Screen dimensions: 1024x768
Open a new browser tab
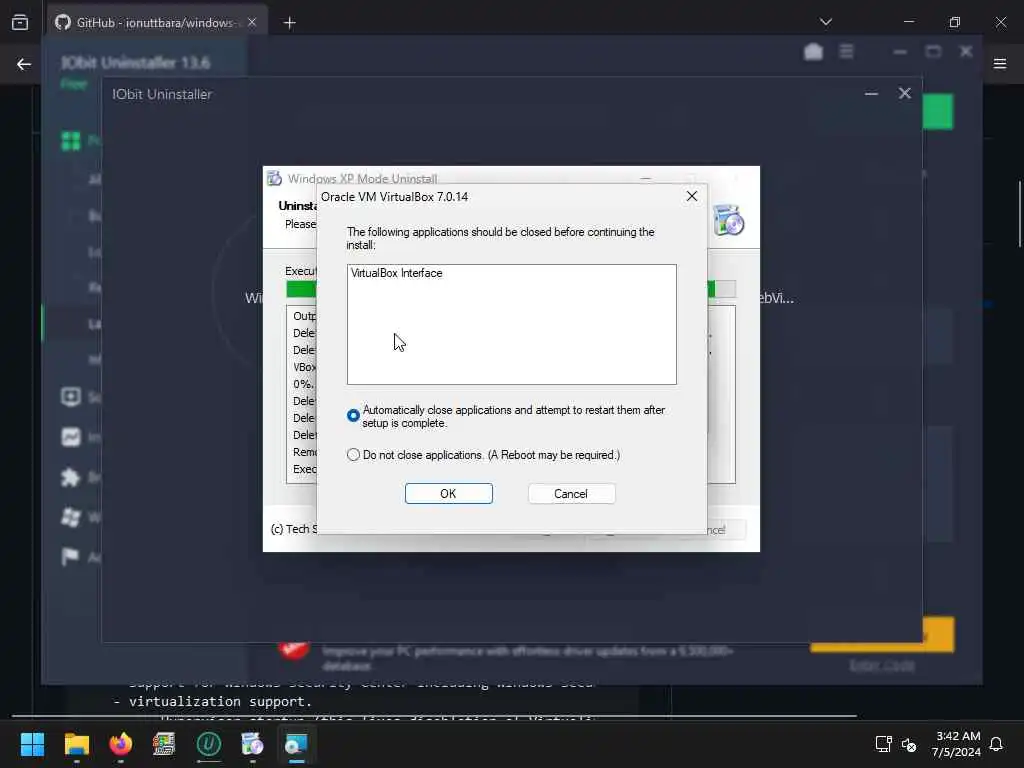pos(289,23)
